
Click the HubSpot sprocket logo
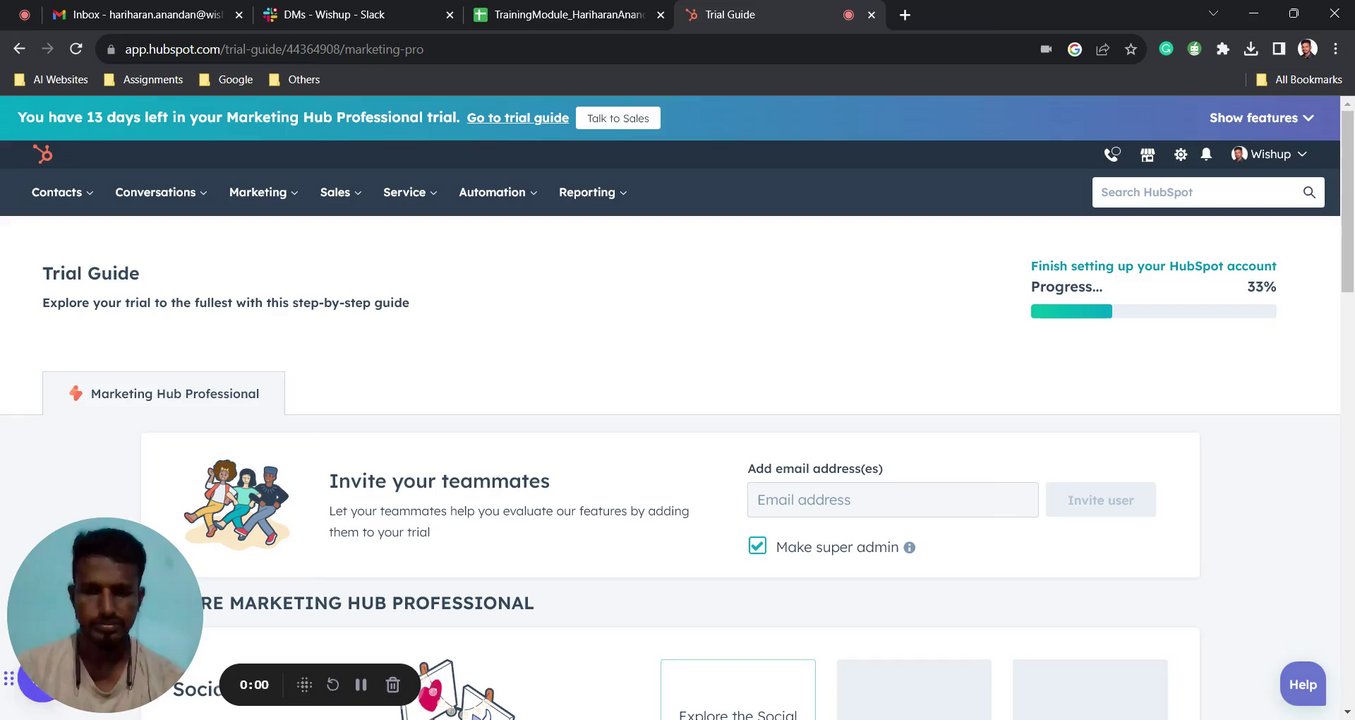pos(42,154)
